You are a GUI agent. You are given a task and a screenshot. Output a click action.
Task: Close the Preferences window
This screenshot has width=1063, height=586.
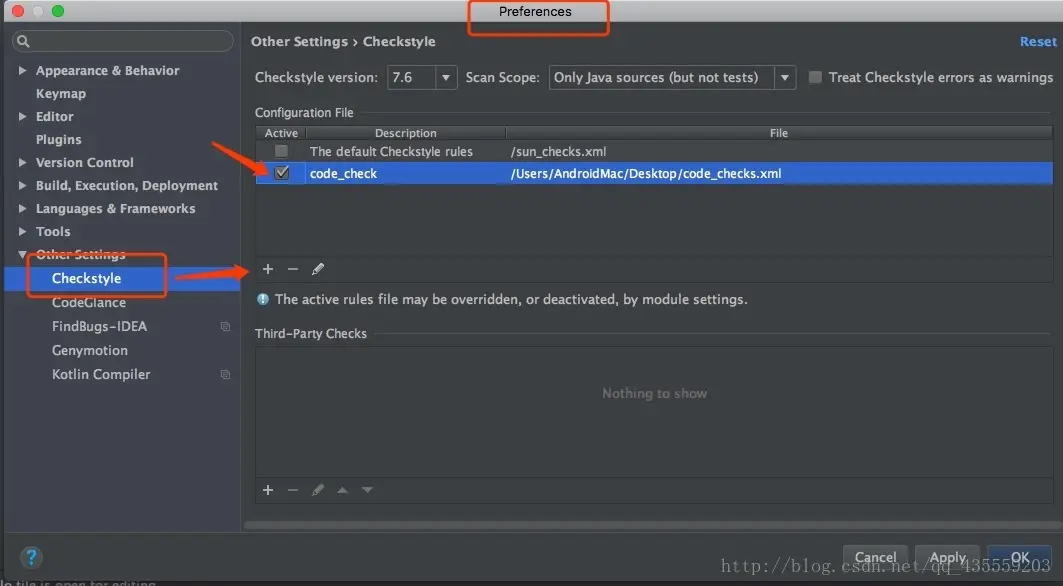tap(18, 11)
